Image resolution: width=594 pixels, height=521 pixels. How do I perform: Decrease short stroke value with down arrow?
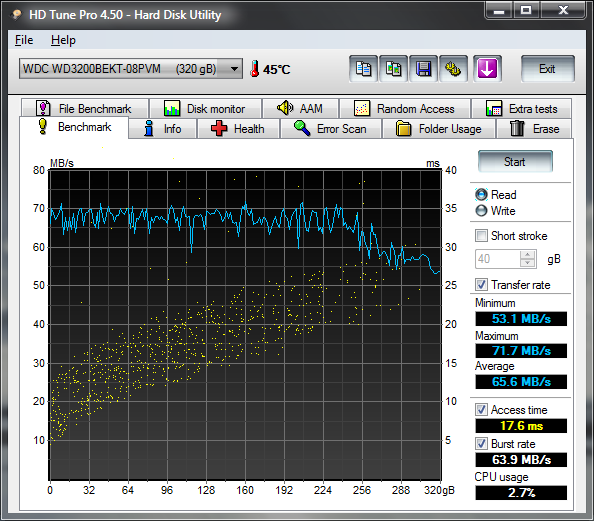point(528,263)
